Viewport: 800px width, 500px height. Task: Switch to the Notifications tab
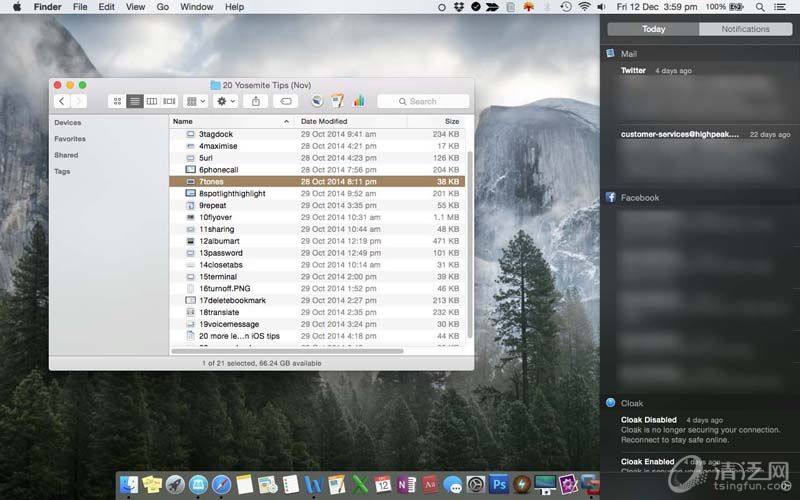coord(745,29)
